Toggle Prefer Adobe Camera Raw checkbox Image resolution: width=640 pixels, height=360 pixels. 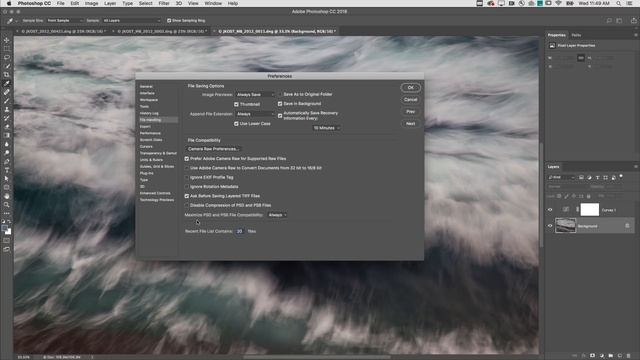[187, 158]
